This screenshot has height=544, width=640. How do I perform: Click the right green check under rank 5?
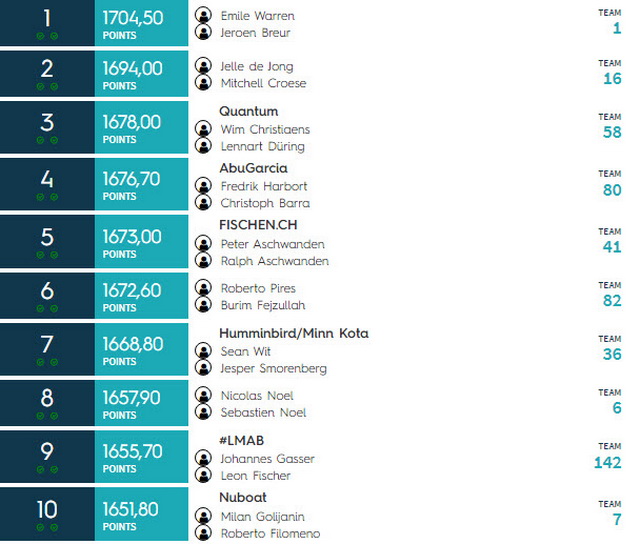[54, 255]
